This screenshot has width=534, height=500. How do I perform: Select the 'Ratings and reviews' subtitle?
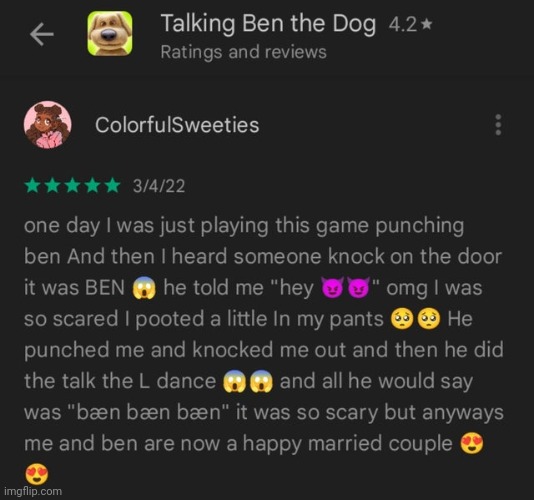coord(244,52)
